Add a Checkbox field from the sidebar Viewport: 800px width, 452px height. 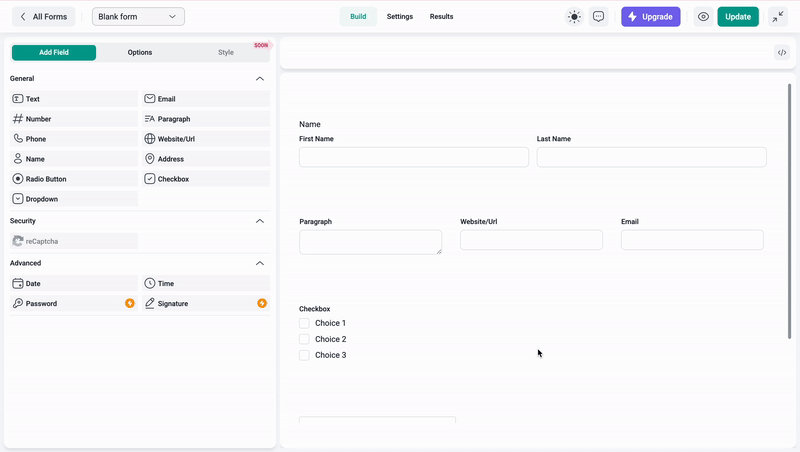point(206,179)
